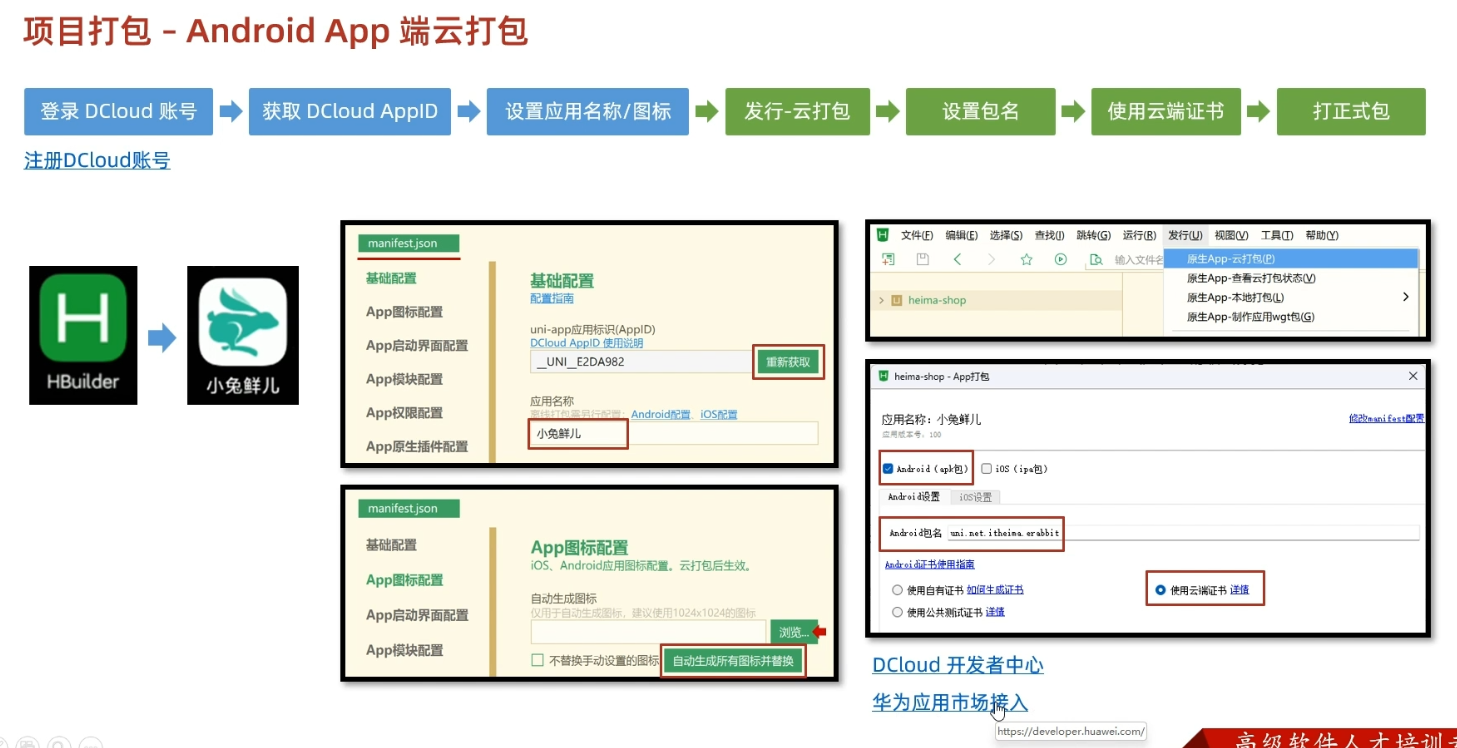Click the file search magnifier icon
1457x748 pixels.
(x=1096, y=260)
